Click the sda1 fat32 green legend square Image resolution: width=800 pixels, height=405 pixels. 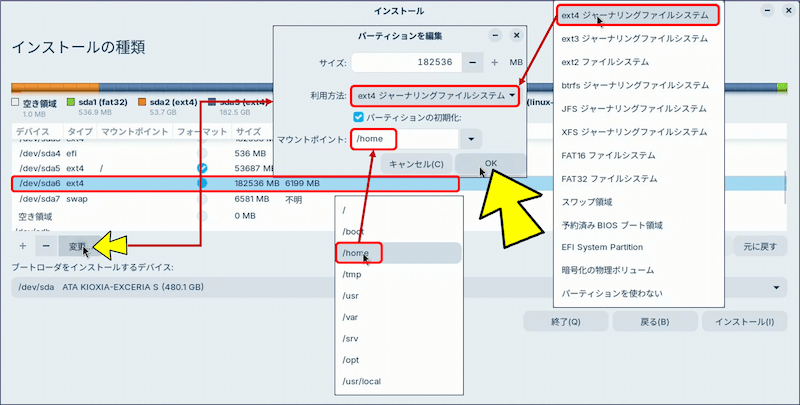coord(71,102)
